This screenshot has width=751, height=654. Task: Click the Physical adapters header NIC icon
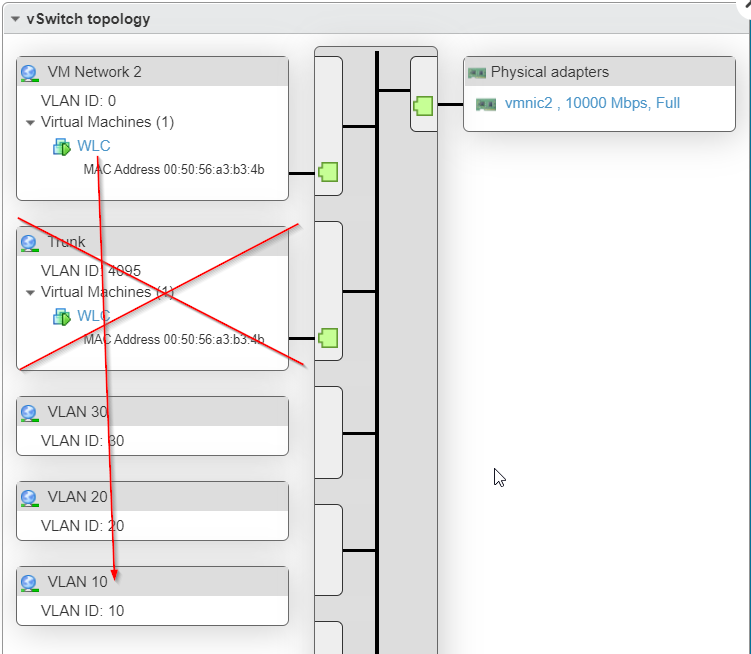(x=477, y=73)
